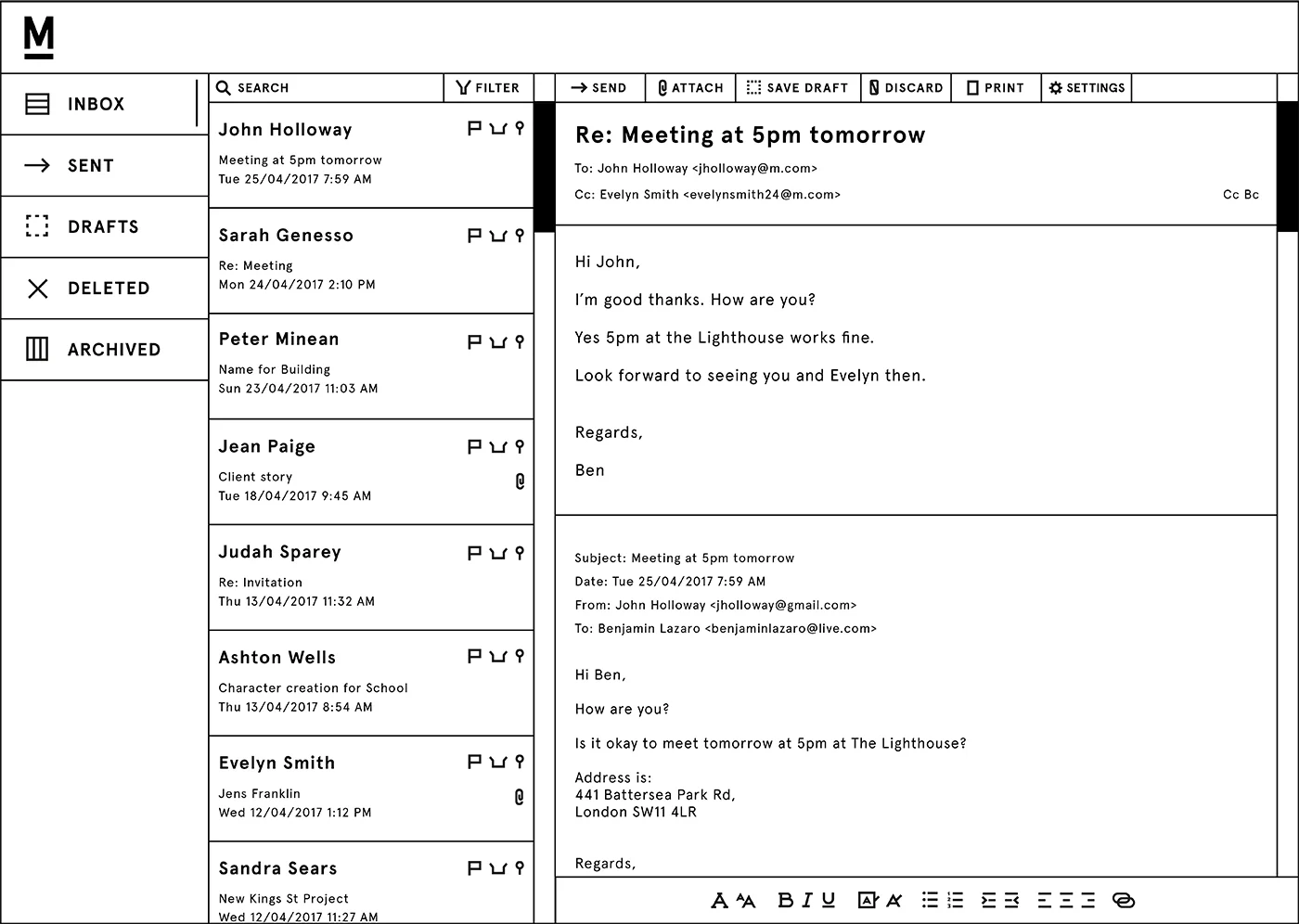Viewport: 1299px width, 924px height.
Task: Go to the Drafts folder
Action: [104, 227]
